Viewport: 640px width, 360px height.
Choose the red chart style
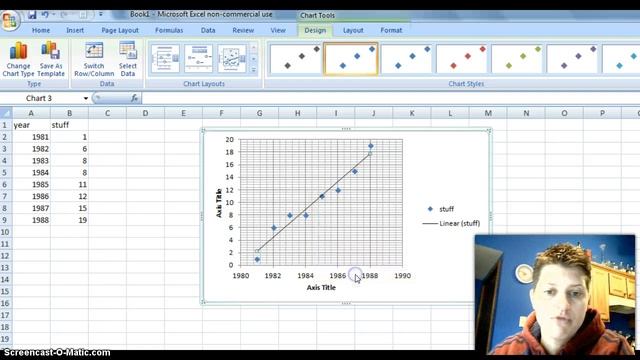click(462, 59)
